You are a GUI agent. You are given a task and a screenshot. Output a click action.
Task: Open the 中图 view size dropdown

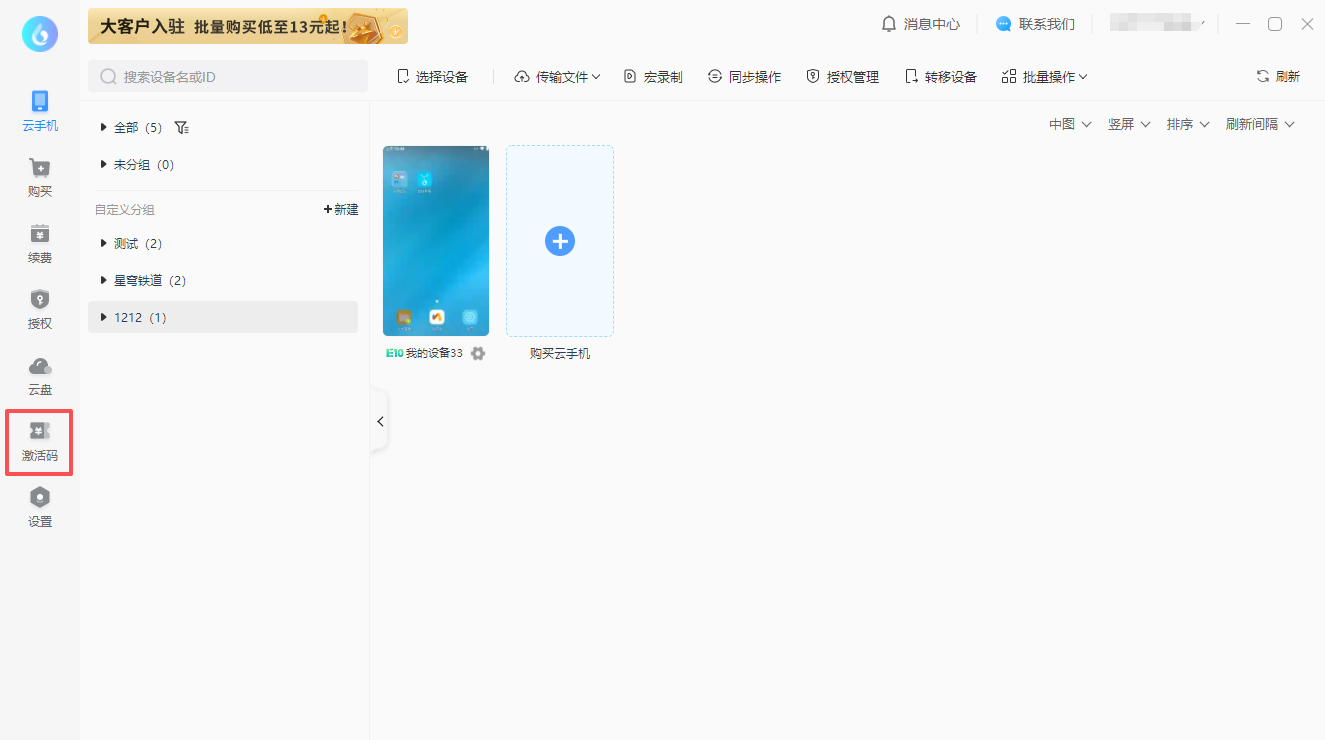coord(1069,124)
